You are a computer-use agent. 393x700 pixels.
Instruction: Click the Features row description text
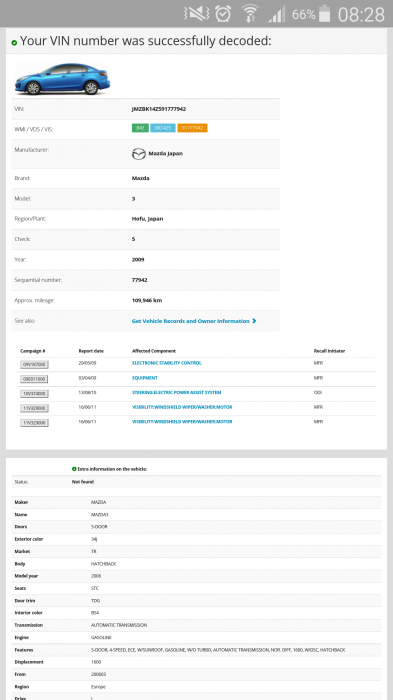point(218,650)
